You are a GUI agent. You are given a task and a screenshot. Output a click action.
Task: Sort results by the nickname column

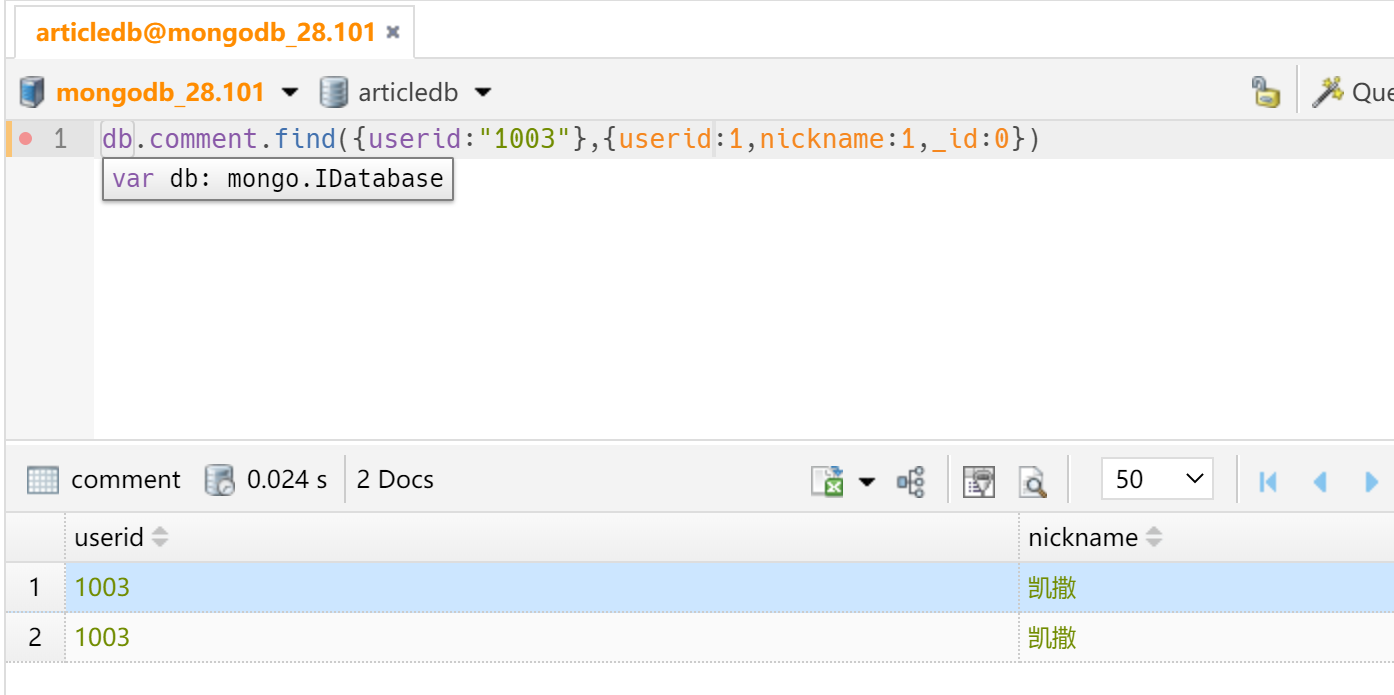1154,538
